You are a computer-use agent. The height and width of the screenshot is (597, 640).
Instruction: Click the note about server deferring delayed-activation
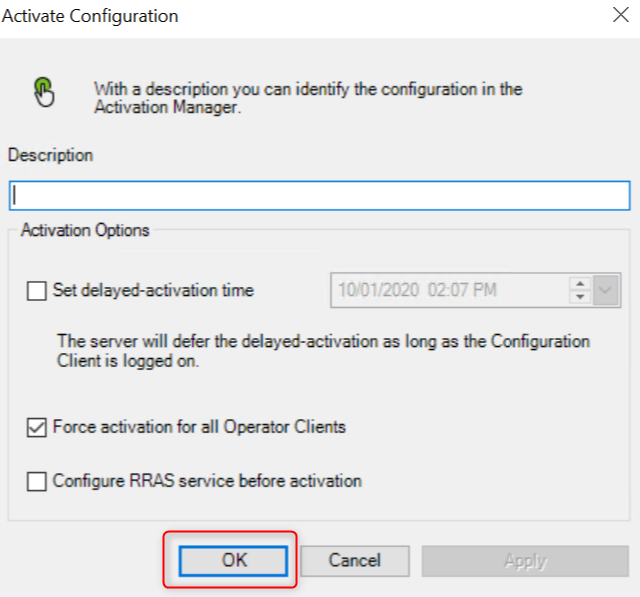(x=323, y=351)
